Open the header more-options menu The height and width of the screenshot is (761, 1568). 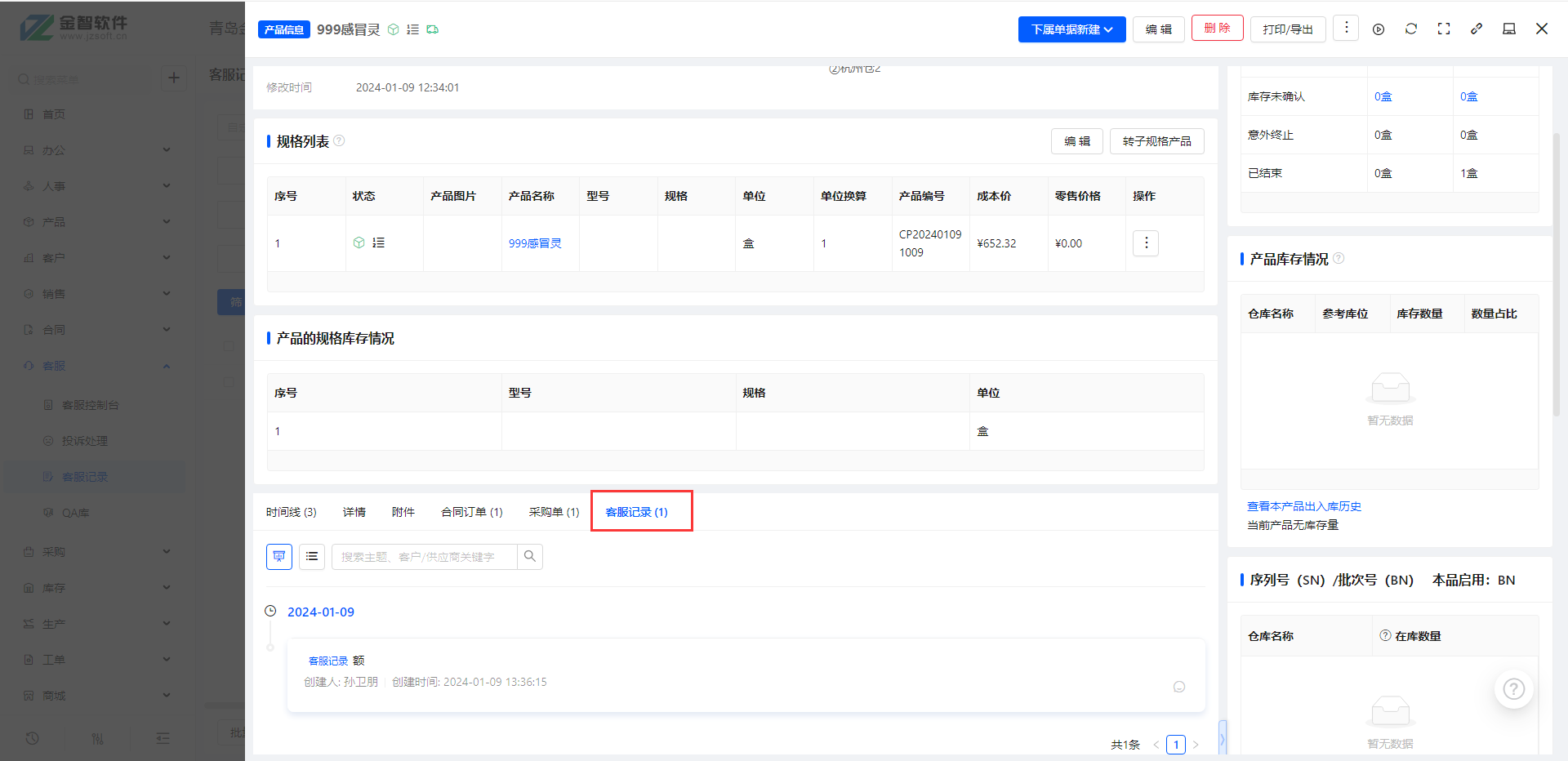[x=1346, y=29]
